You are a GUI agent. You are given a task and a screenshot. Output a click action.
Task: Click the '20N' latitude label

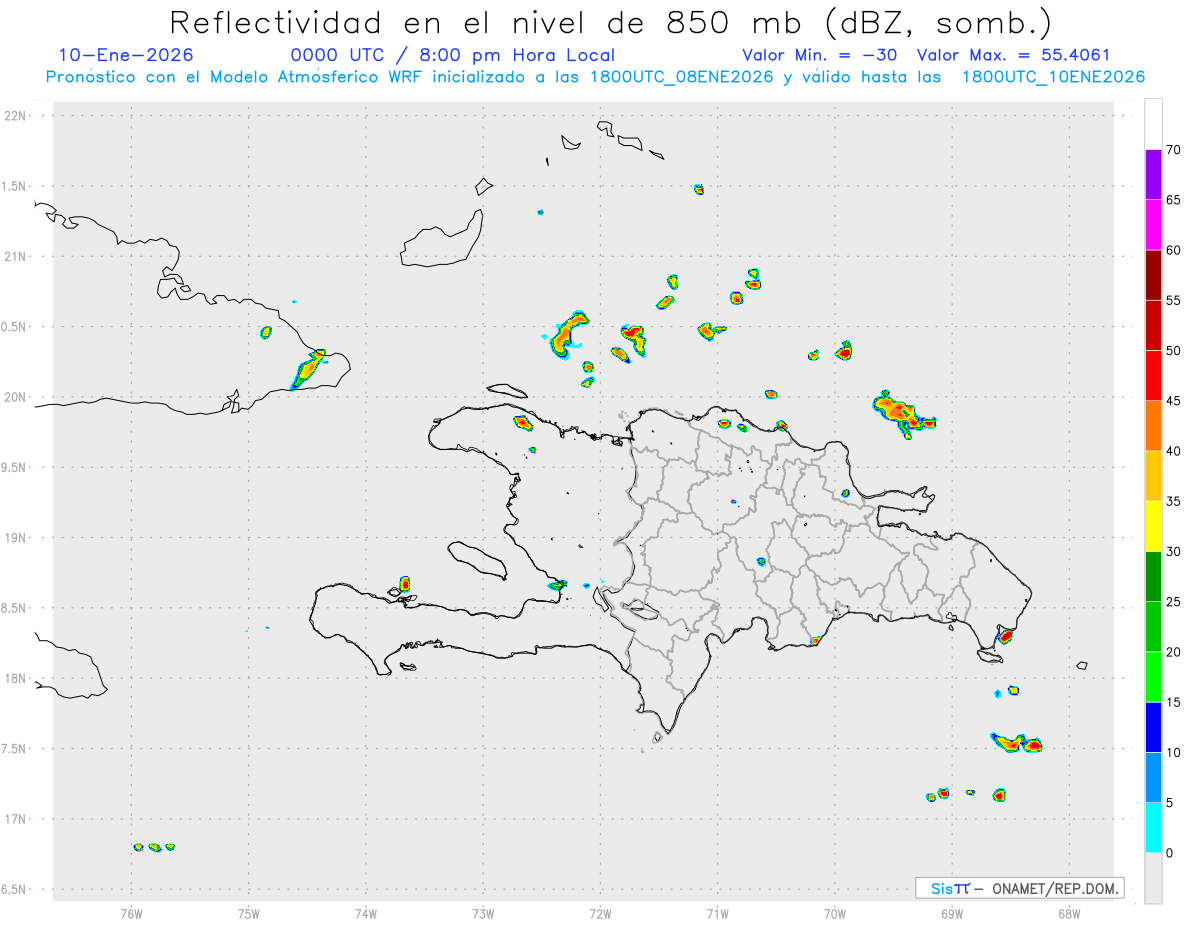point(17,397)
